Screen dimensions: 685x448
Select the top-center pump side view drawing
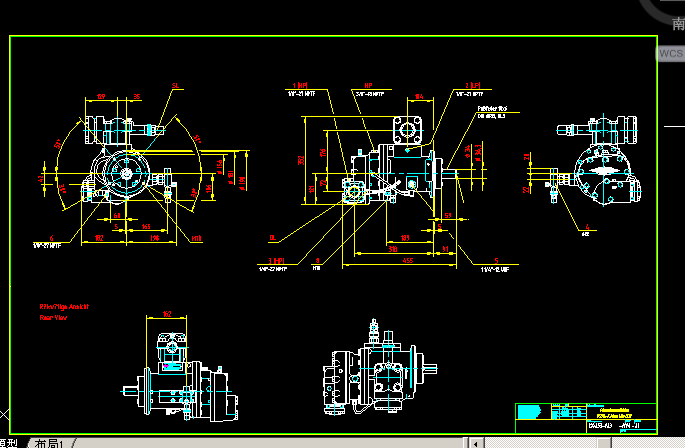point(385,175)
